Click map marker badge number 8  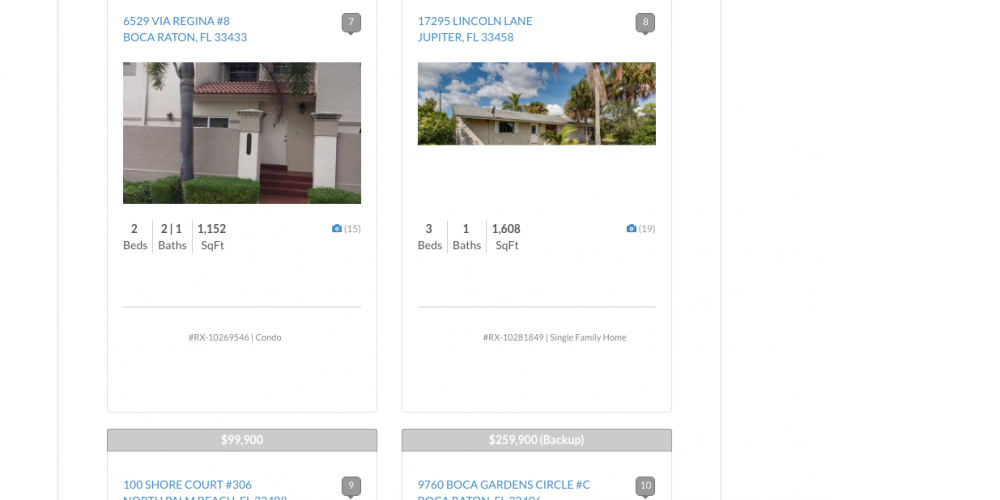point(645,22)
